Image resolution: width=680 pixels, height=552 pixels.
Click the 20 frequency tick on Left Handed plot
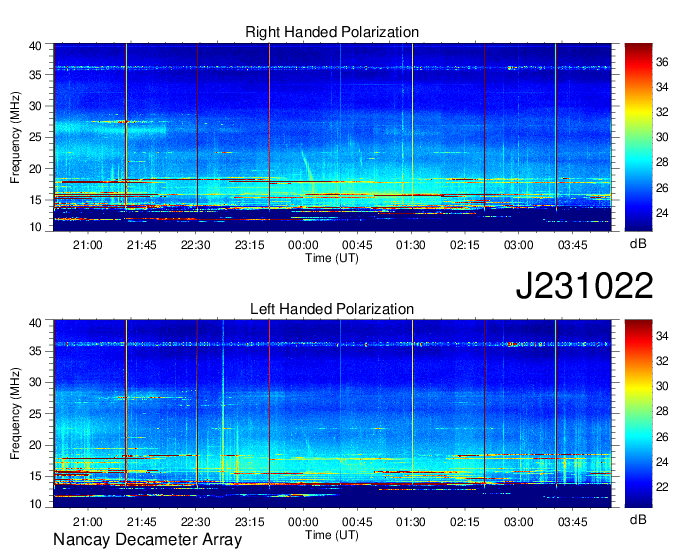click(x=36, y=445)
